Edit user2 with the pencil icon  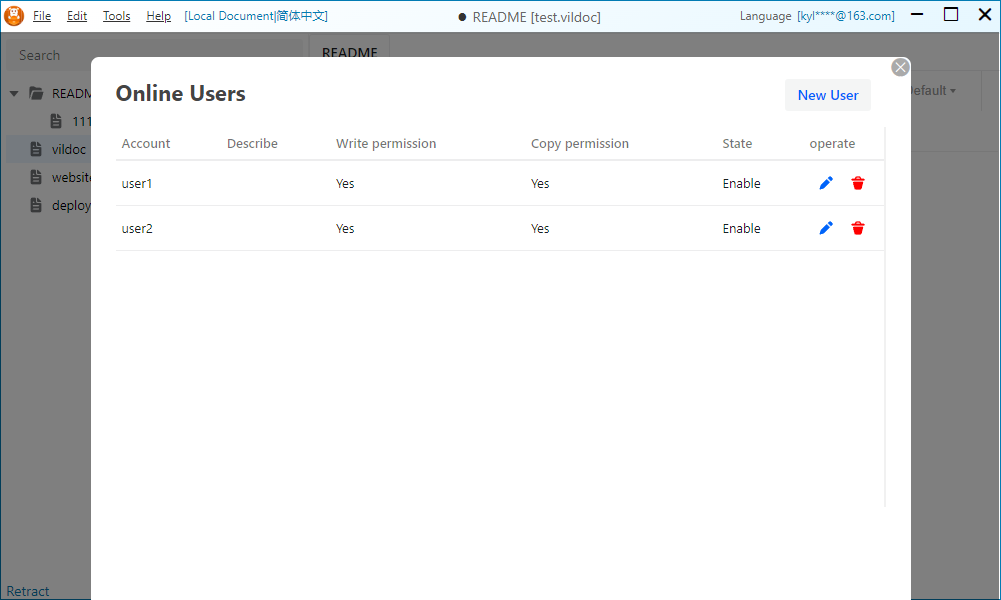coord(826,228)
